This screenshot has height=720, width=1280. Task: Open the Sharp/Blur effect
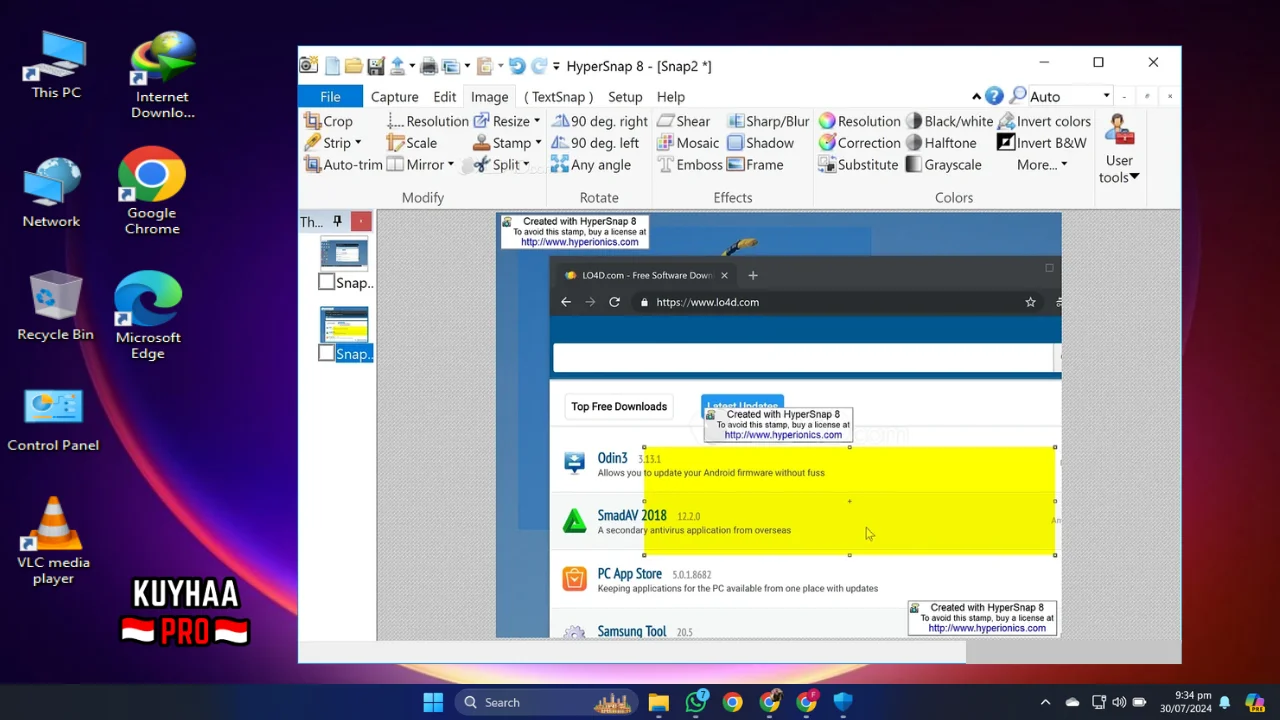[x=768, y=121]
